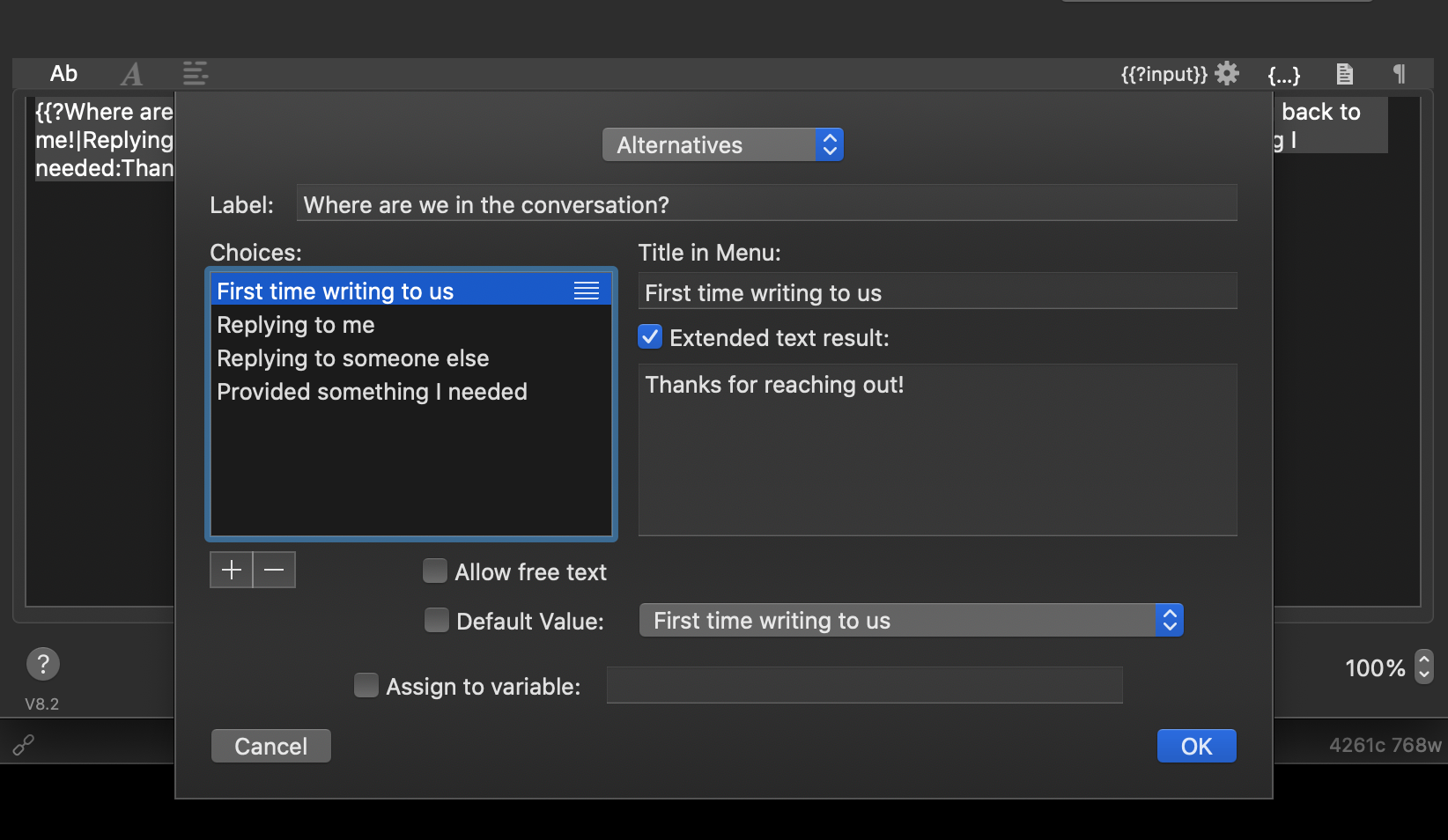This screenshot has height=840, width=1448.
Task: Select 'Replying to someone else' choice
Action: 352,358
